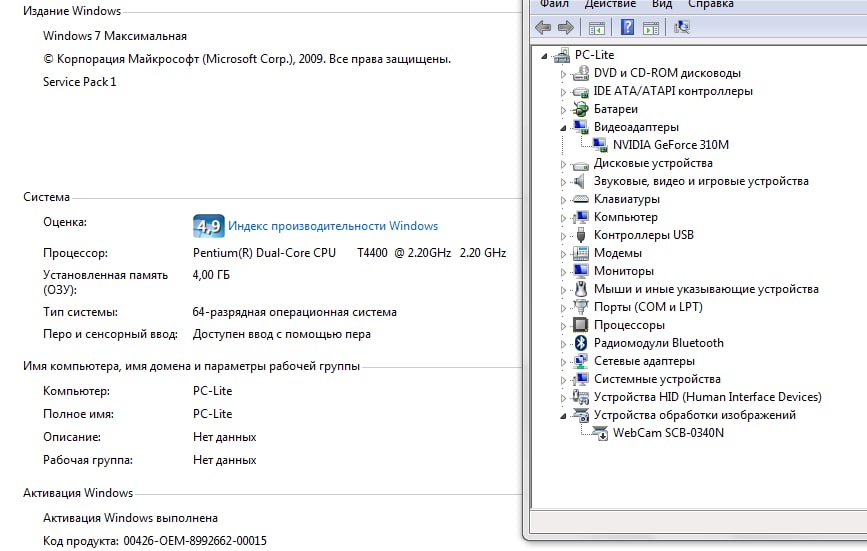Collapse the PC-Lite root node
Image resolution: width=867 pixels, height=551 pixels.
[544, 56]
